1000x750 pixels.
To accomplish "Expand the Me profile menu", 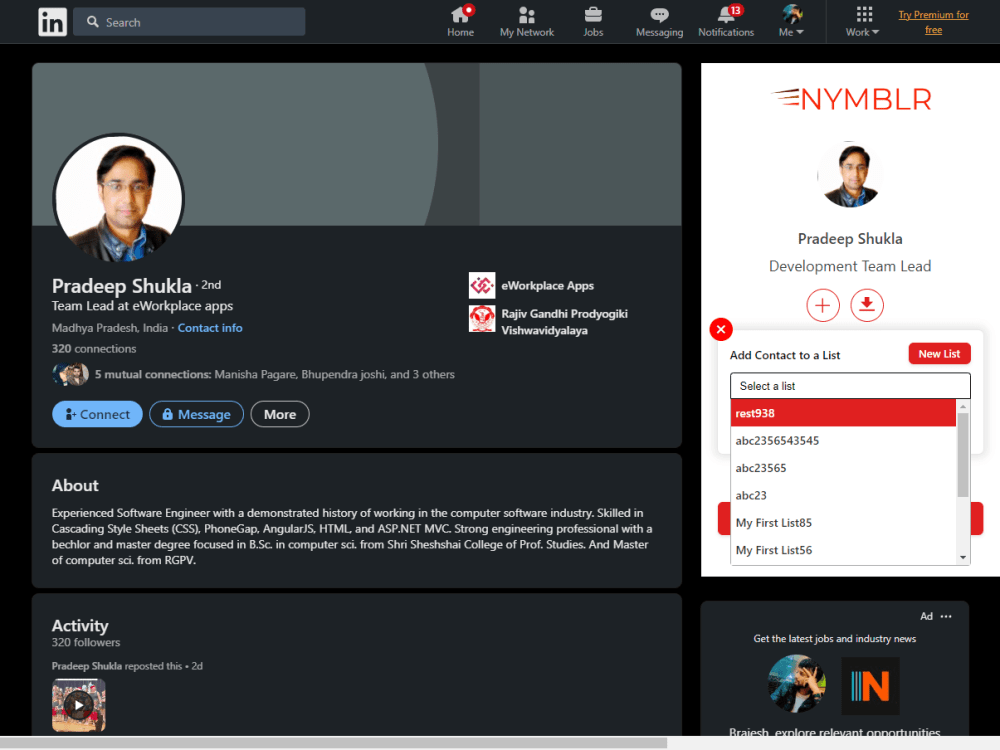I will point(791,22).
